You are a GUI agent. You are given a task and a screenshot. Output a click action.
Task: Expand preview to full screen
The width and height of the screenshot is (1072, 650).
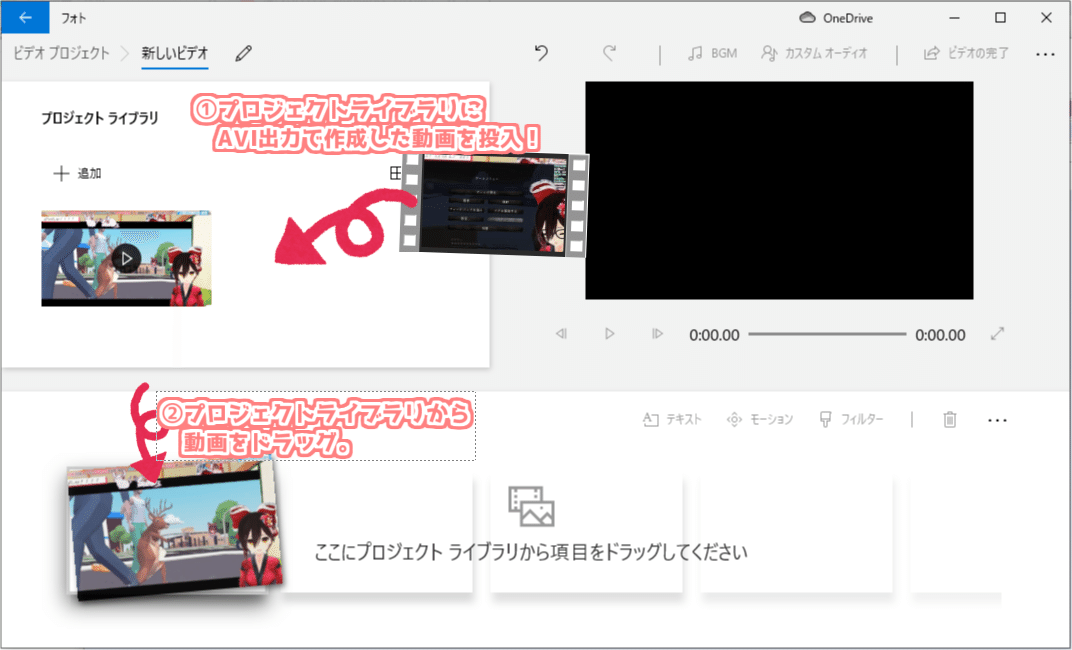pos(997,334)
